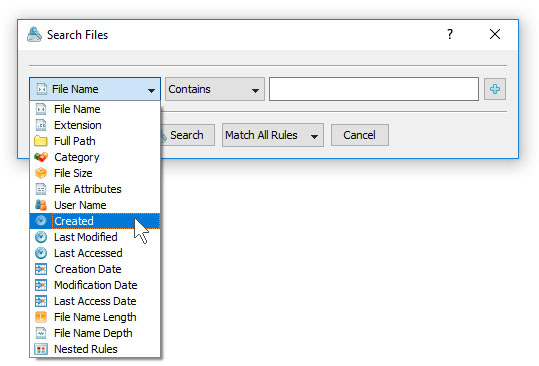Image resolution: width=539 pixels, height=366 pixels.
Task: Select Created from the dropdown list
Action: [x=95, y=221]
